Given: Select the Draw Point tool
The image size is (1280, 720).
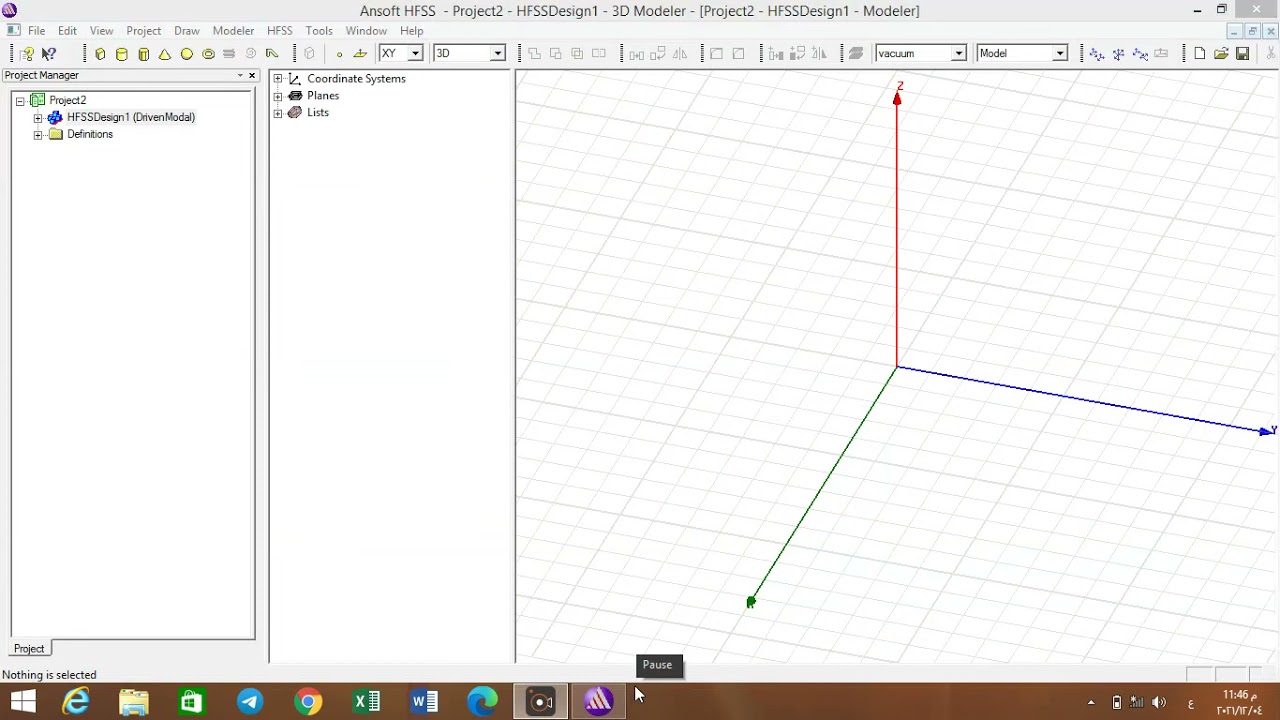Looking at the screenshot, I should (339, 54).
